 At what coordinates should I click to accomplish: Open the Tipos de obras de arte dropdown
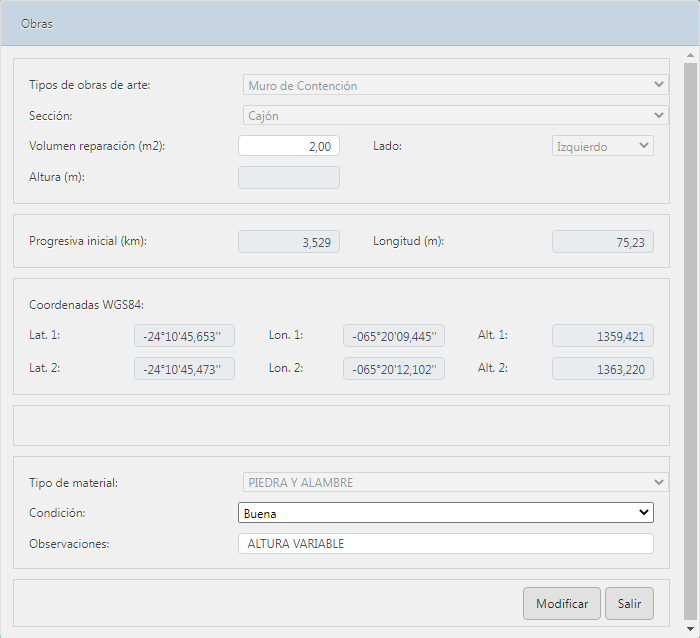point(455,86)
